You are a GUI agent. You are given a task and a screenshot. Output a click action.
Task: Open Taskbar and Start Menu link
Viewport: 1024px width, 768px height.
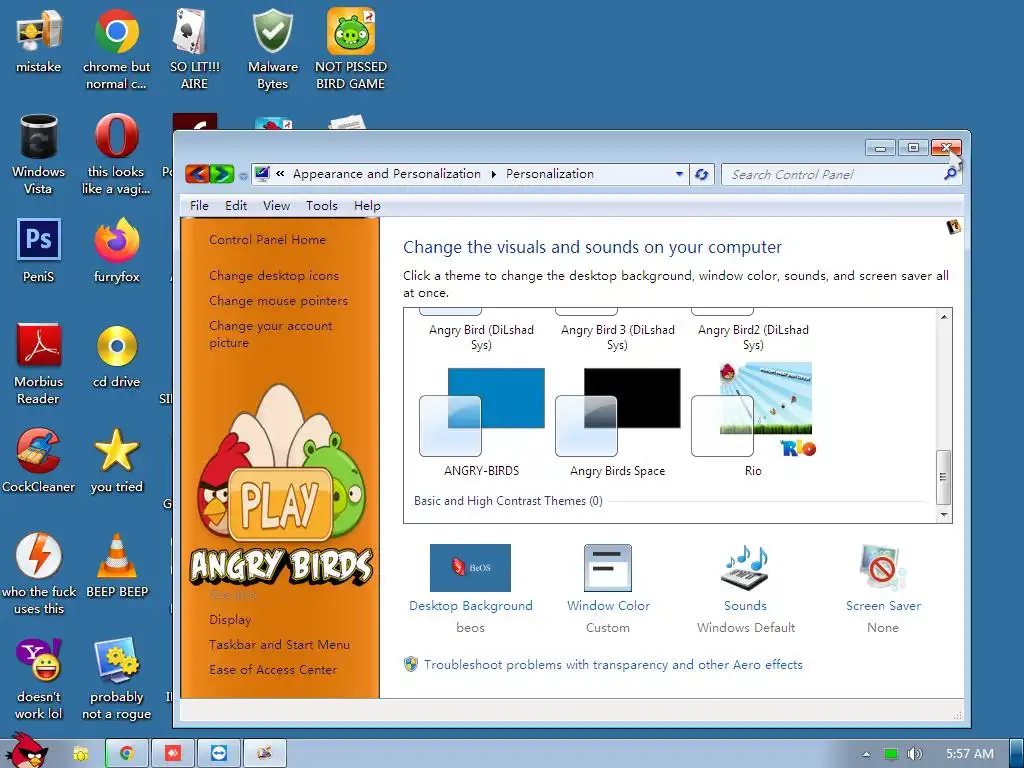(279, 645)
